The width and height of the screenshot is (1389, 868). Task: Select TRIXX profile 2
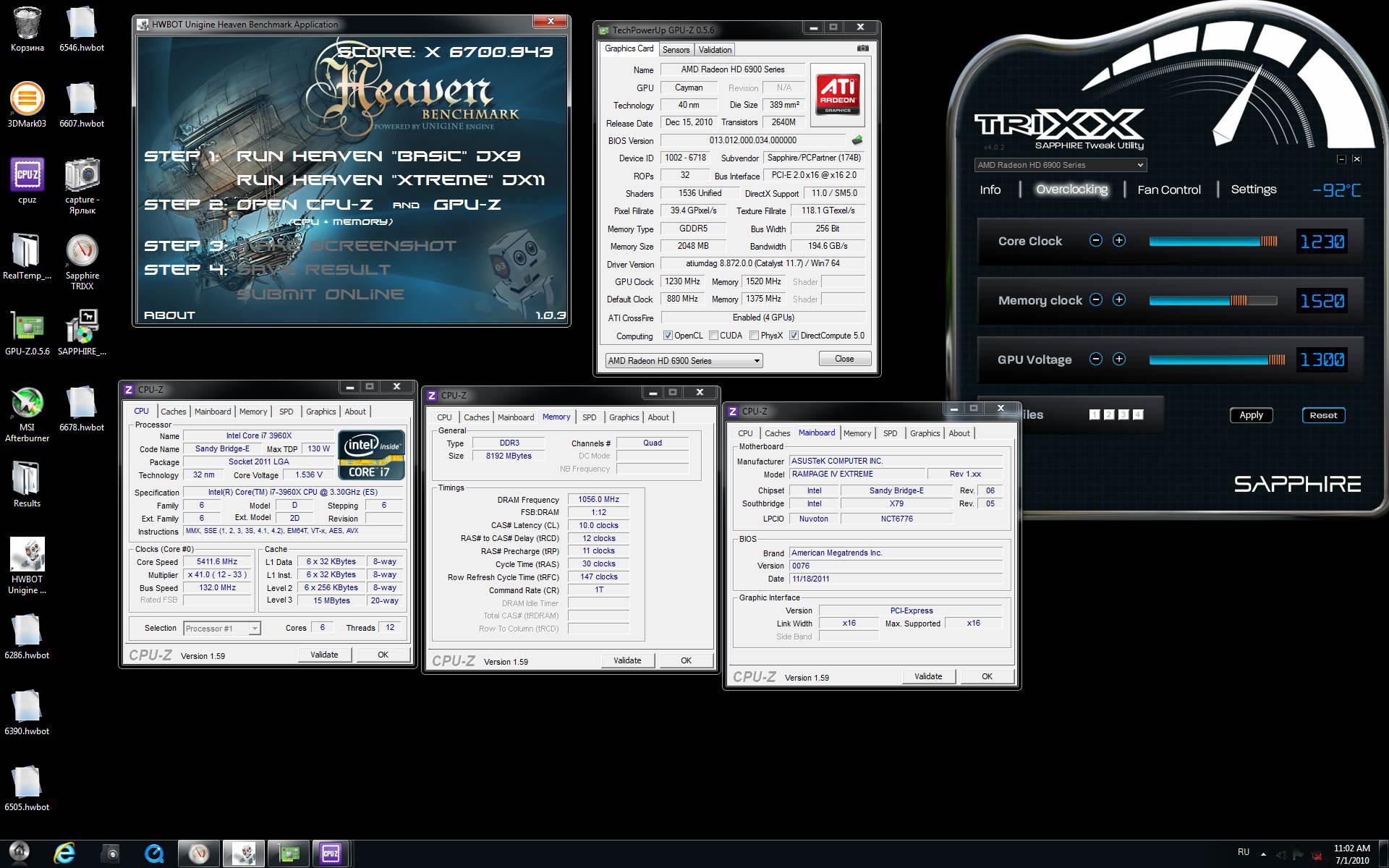(1108, 414)
